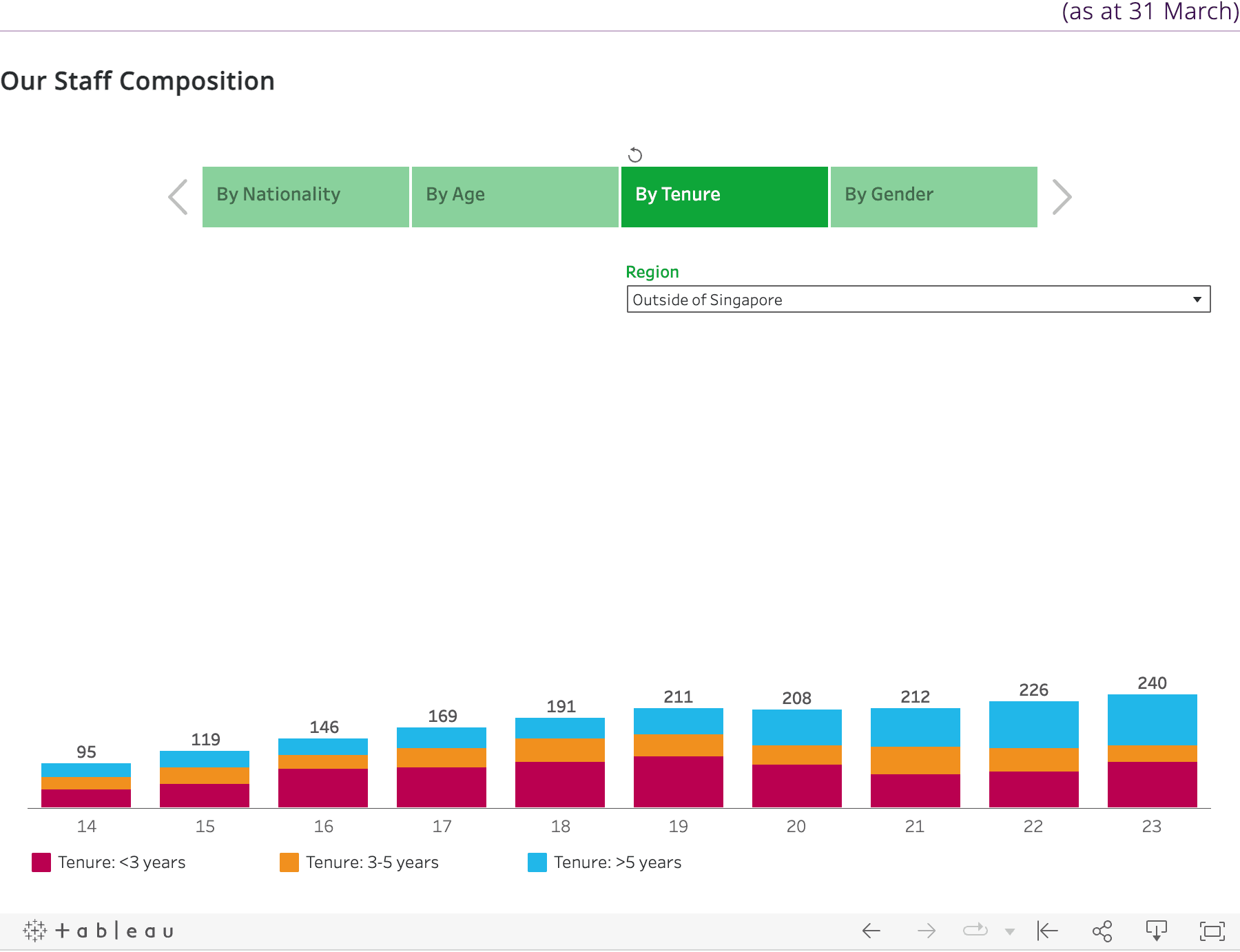Switch to the By Age tab
1240x952 pixels.
coord(515,197)
